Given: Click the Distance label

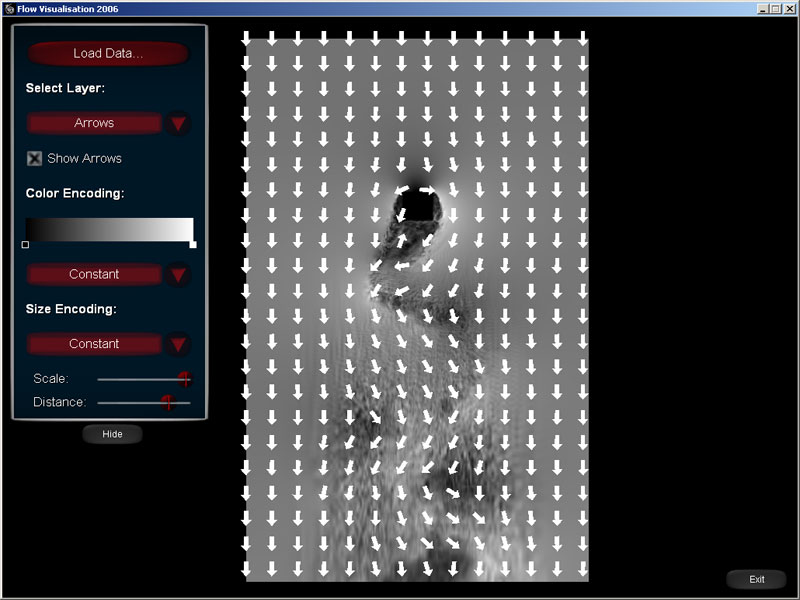Looking at the screenshot, I should [x=59, y=402].
